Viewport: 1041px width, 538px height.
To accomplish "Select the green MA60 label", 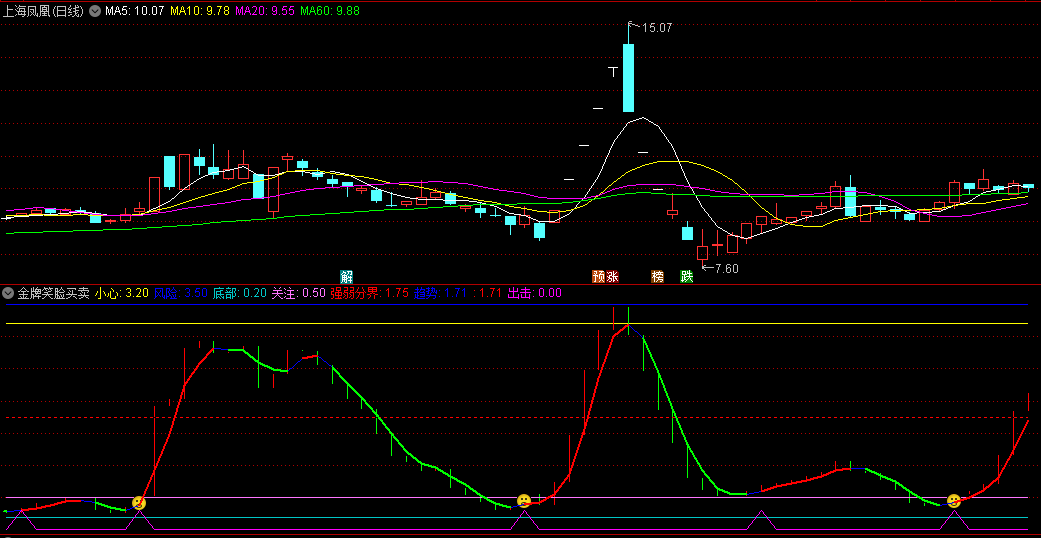I will coord(330,11).
